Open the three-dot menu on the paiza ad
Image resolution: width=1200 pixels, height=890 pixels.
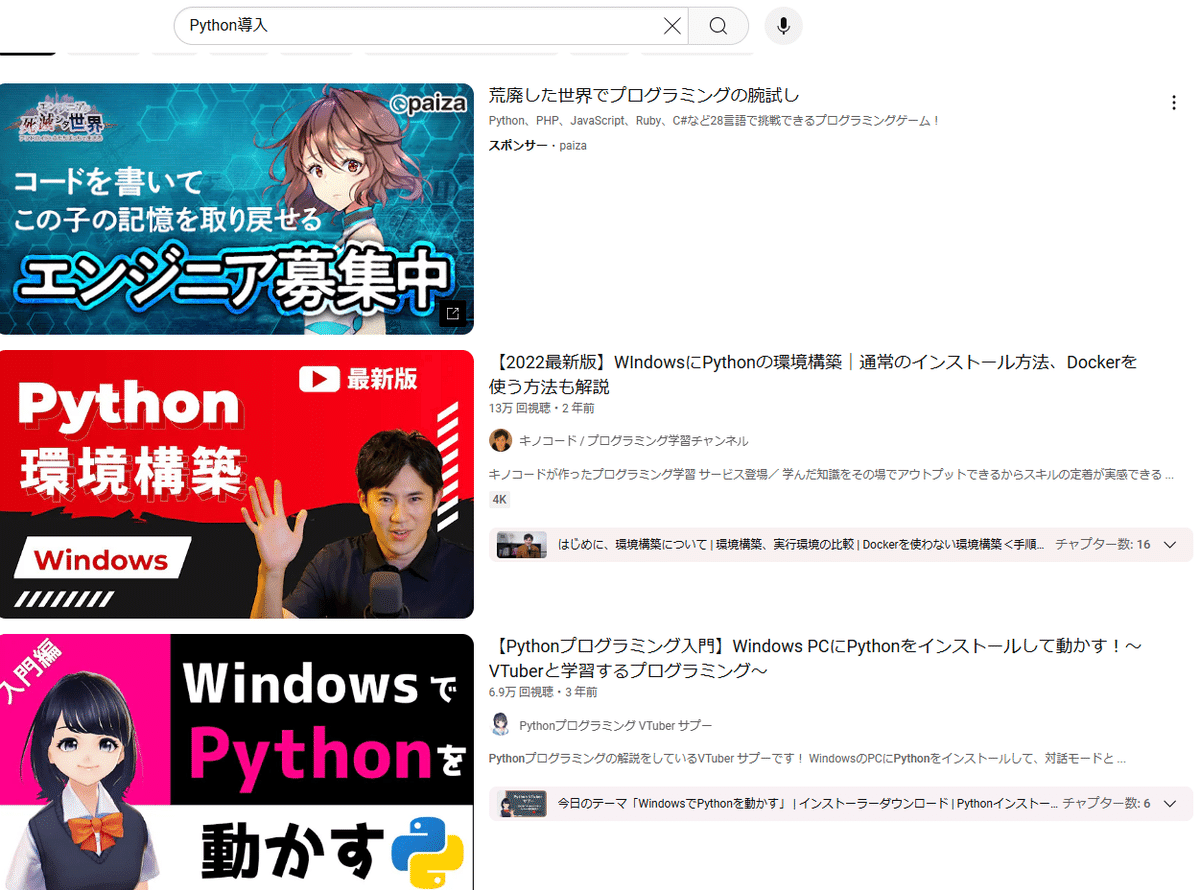1174,102
